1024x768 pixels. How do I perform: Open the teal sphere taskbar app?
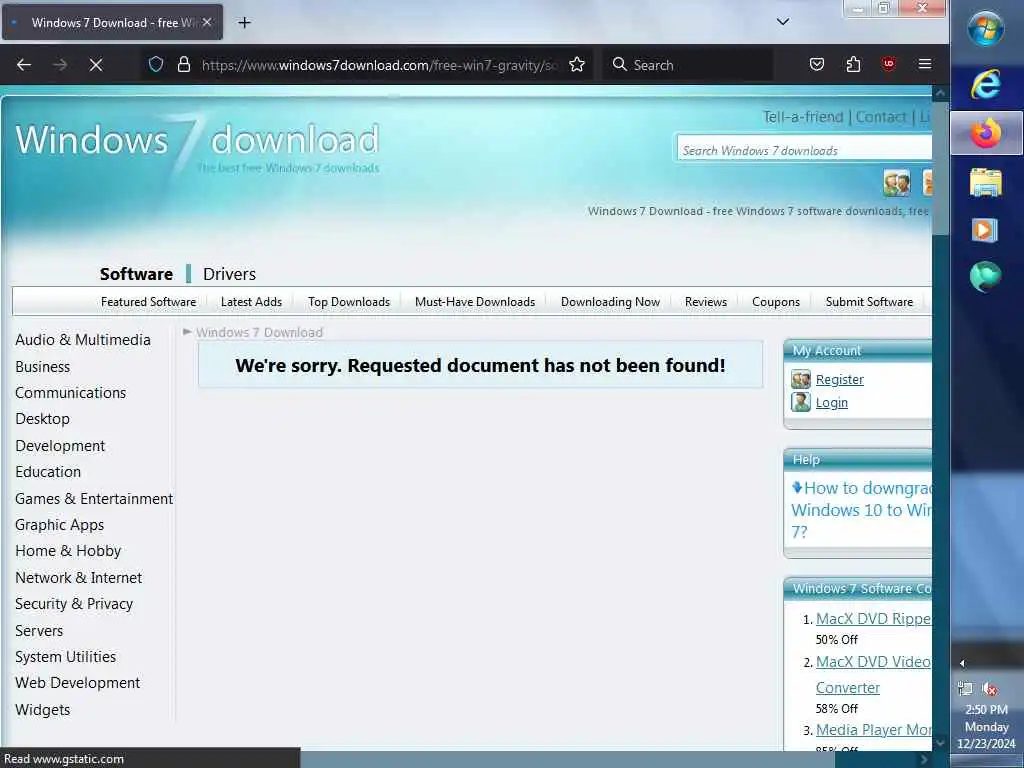[x=985, y=276]
